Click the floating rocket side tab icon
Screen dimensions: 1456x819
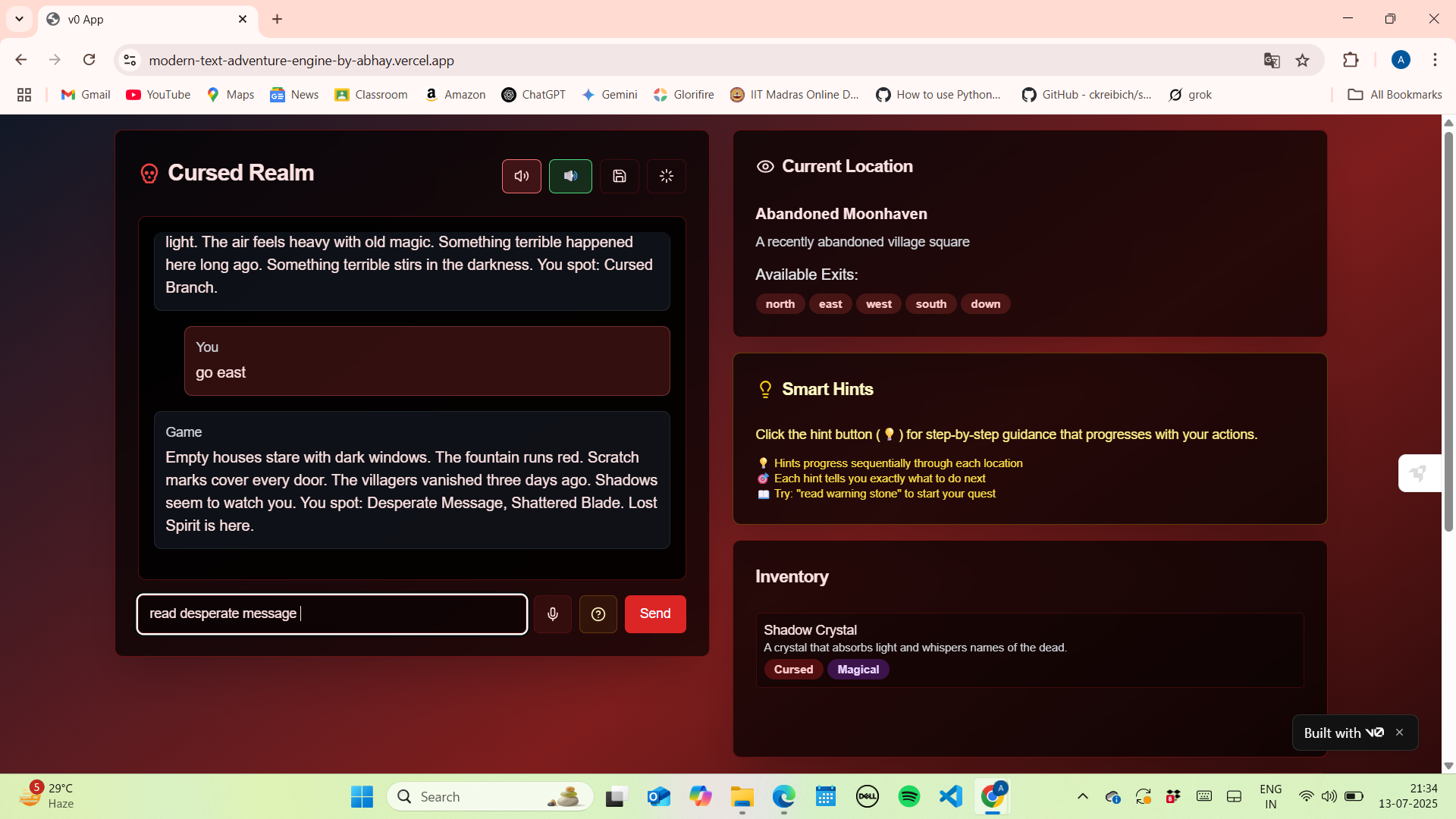point(1419,474)
